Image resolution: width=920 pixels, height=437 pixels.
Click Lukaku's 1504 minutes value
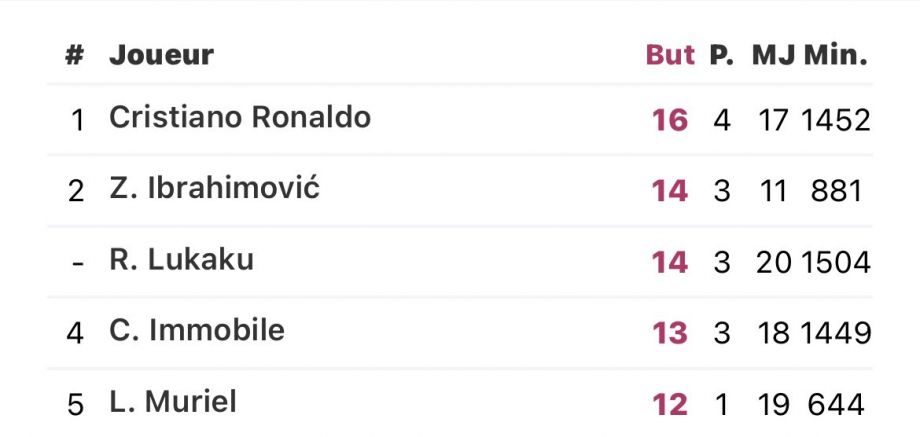pos(836,262)
